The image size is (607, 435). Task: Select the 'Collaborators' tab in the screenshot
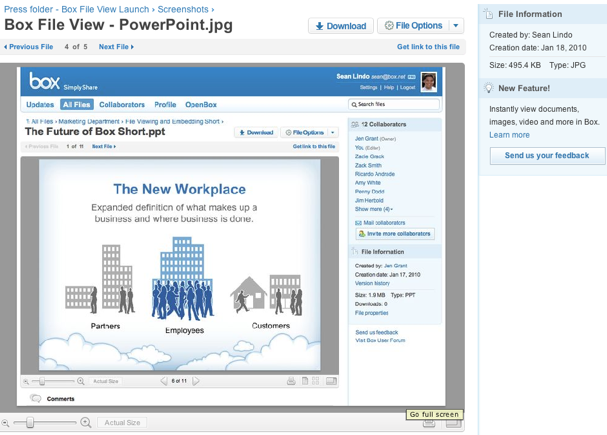(122, 104)
